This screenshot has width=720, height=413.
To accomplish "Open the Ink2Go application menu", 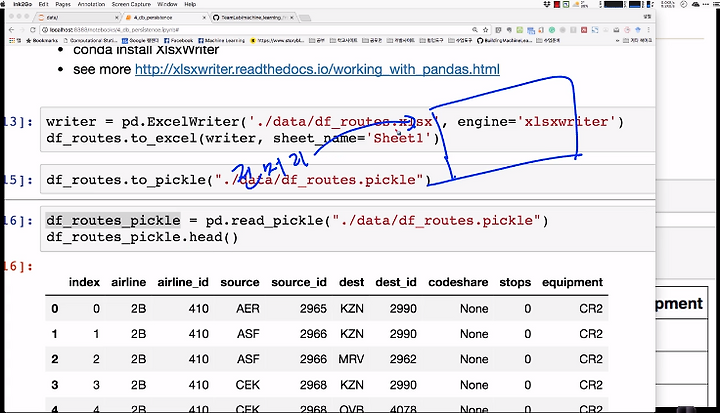I will click(22, 4).
